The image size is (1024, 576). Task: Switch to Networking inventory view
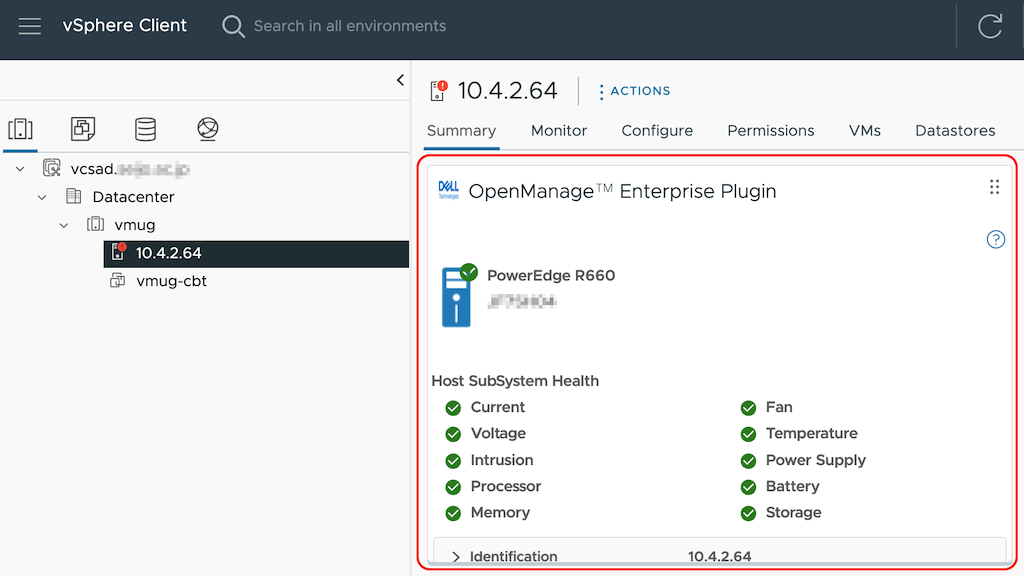pyautogui.click(x=208, y=129)
